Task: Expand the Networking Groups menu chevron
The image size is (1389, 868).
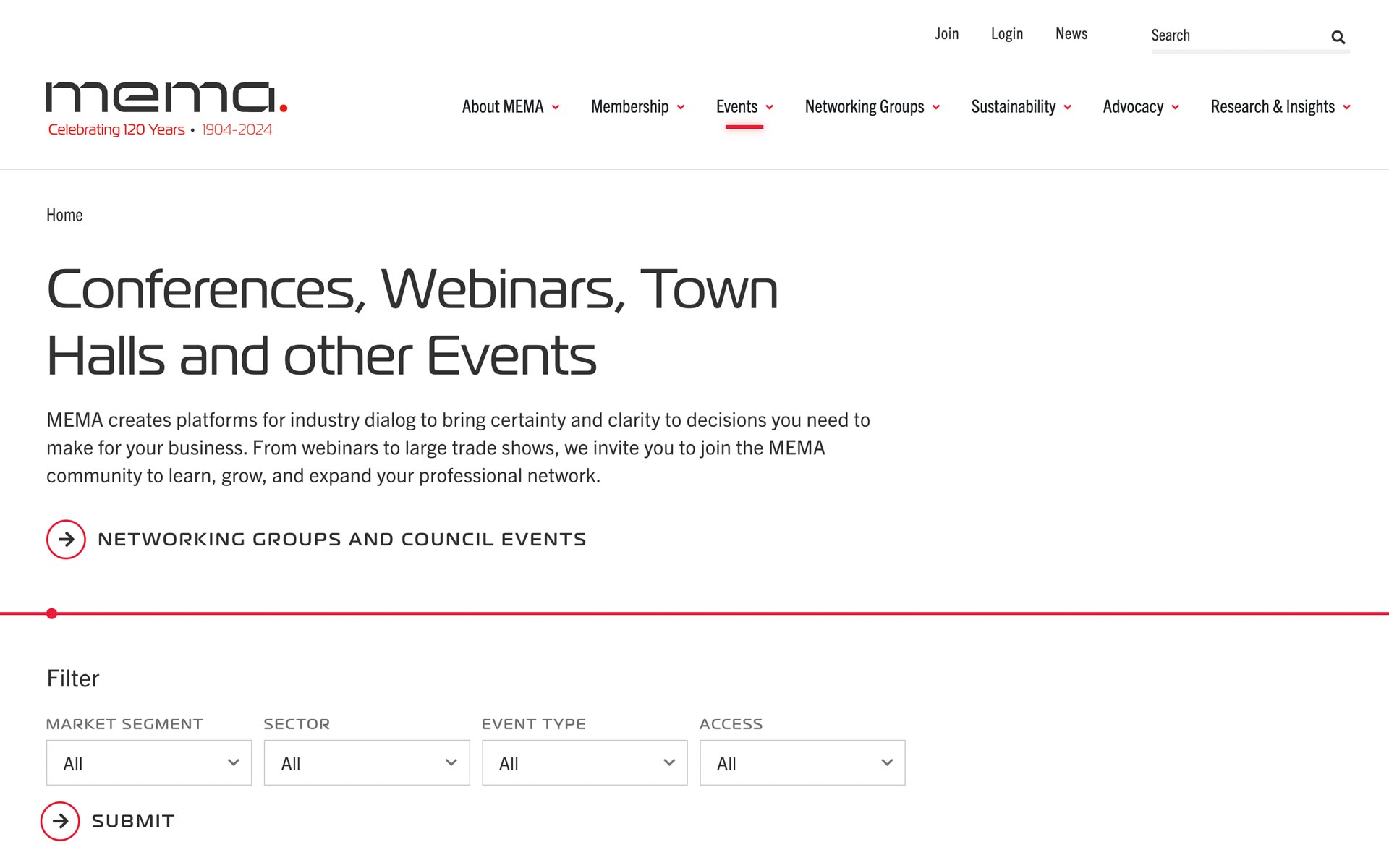Action: [936, 107]
